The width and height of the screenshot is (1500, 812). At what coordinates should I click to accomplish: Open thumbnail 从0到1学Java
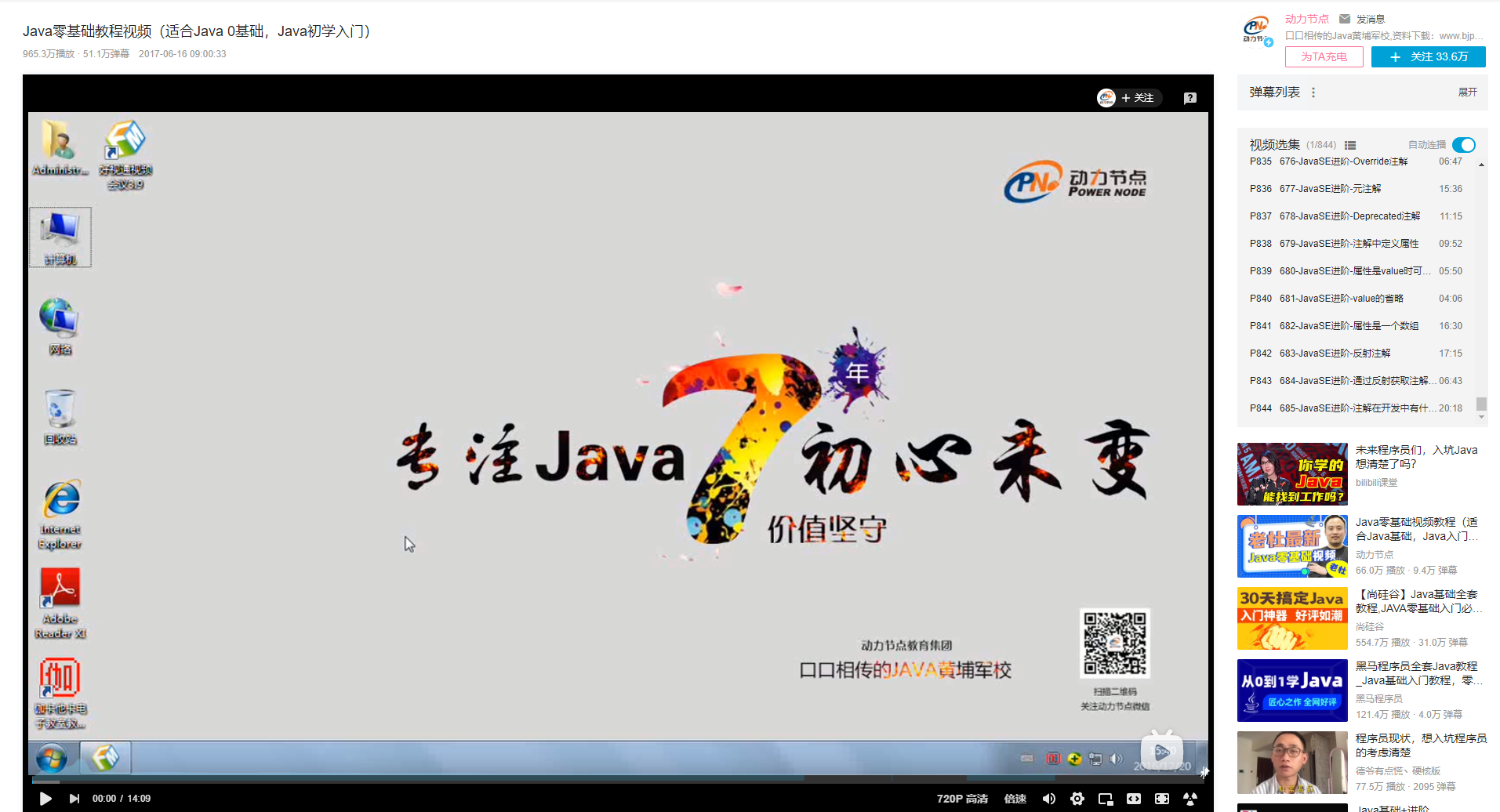click(1292, 691)
